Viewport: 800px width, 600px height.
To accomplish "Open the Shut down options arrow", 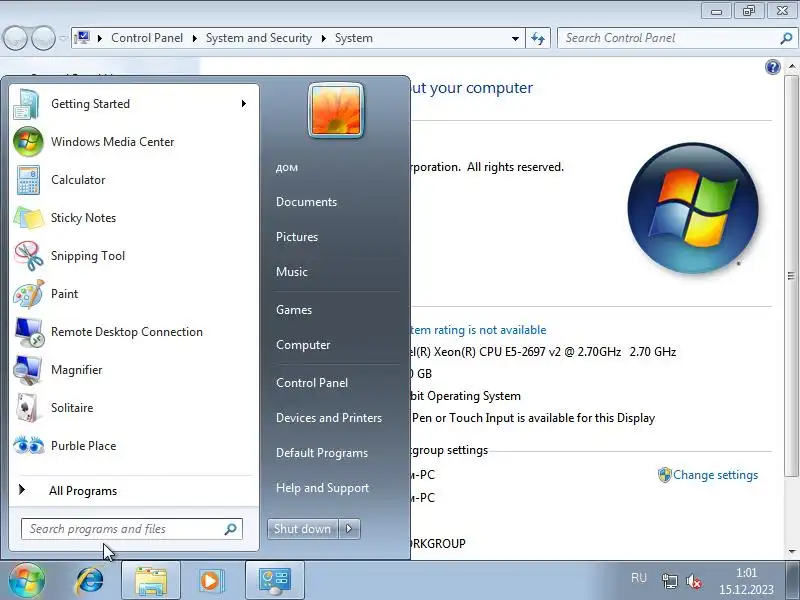I will point(349,529).
